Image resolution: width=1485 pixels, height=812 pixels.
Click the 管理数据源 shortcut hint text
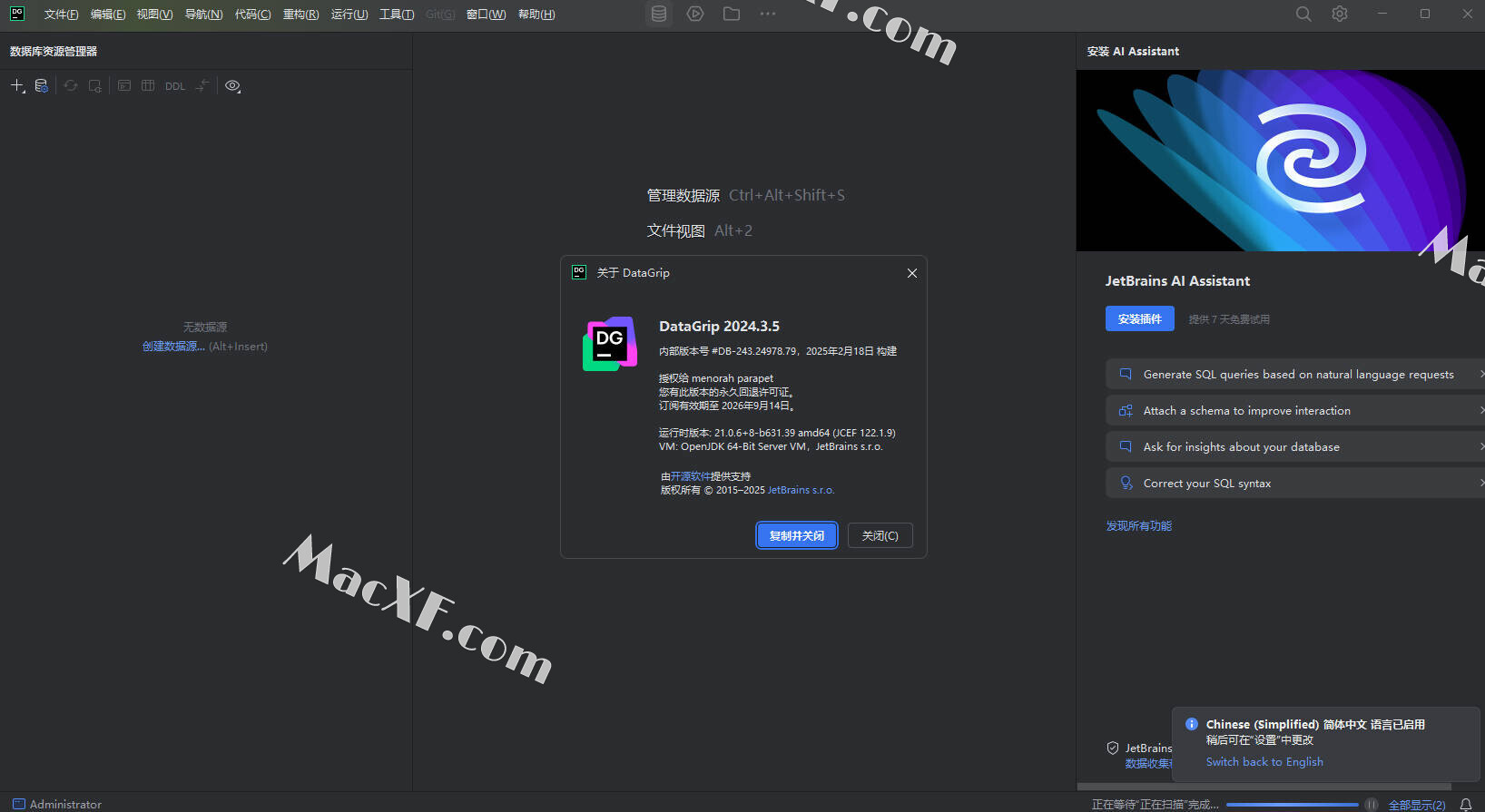[x=683, y=195]
